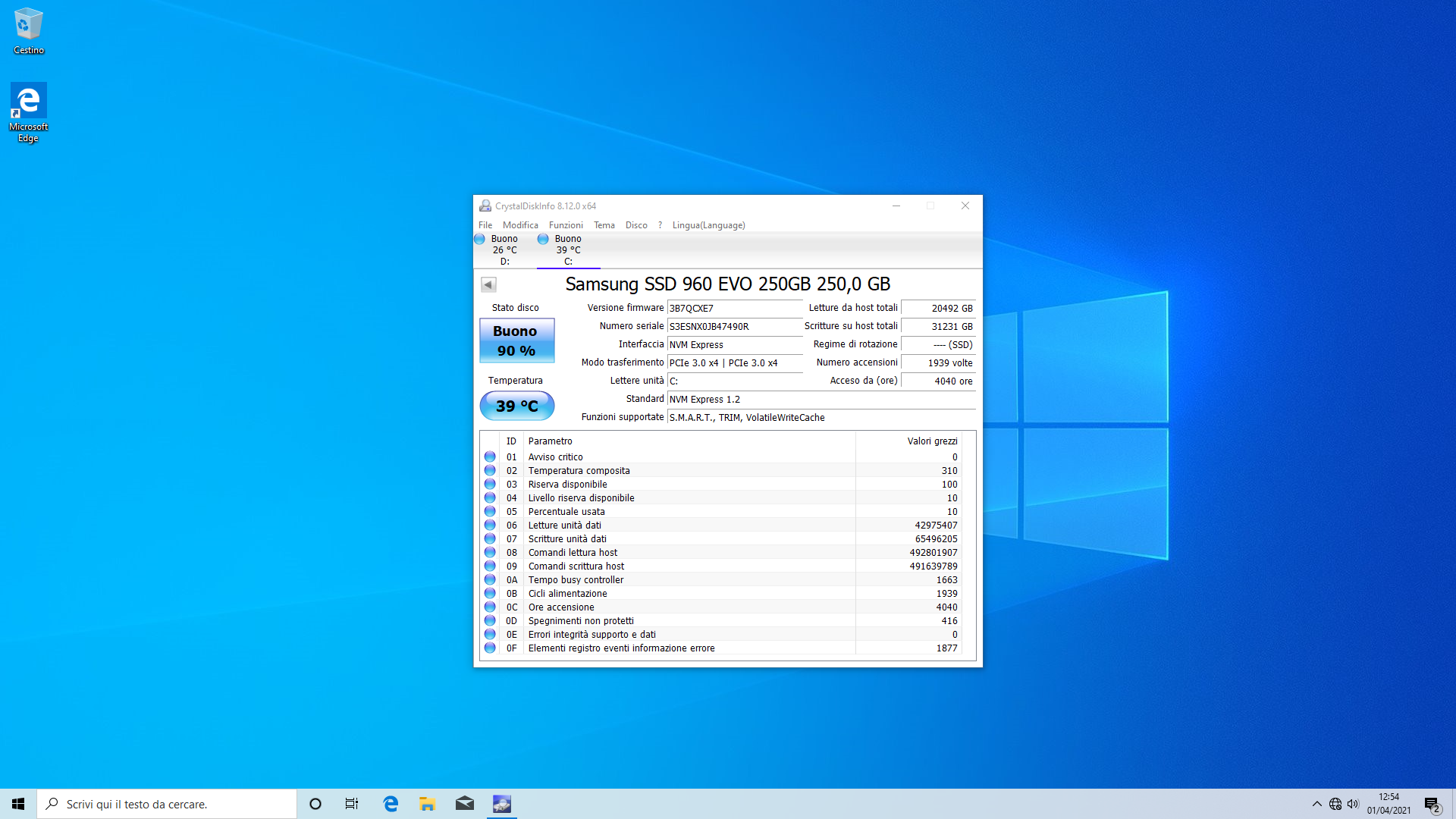Select the C: disk tab

click(x=568, y=250)
